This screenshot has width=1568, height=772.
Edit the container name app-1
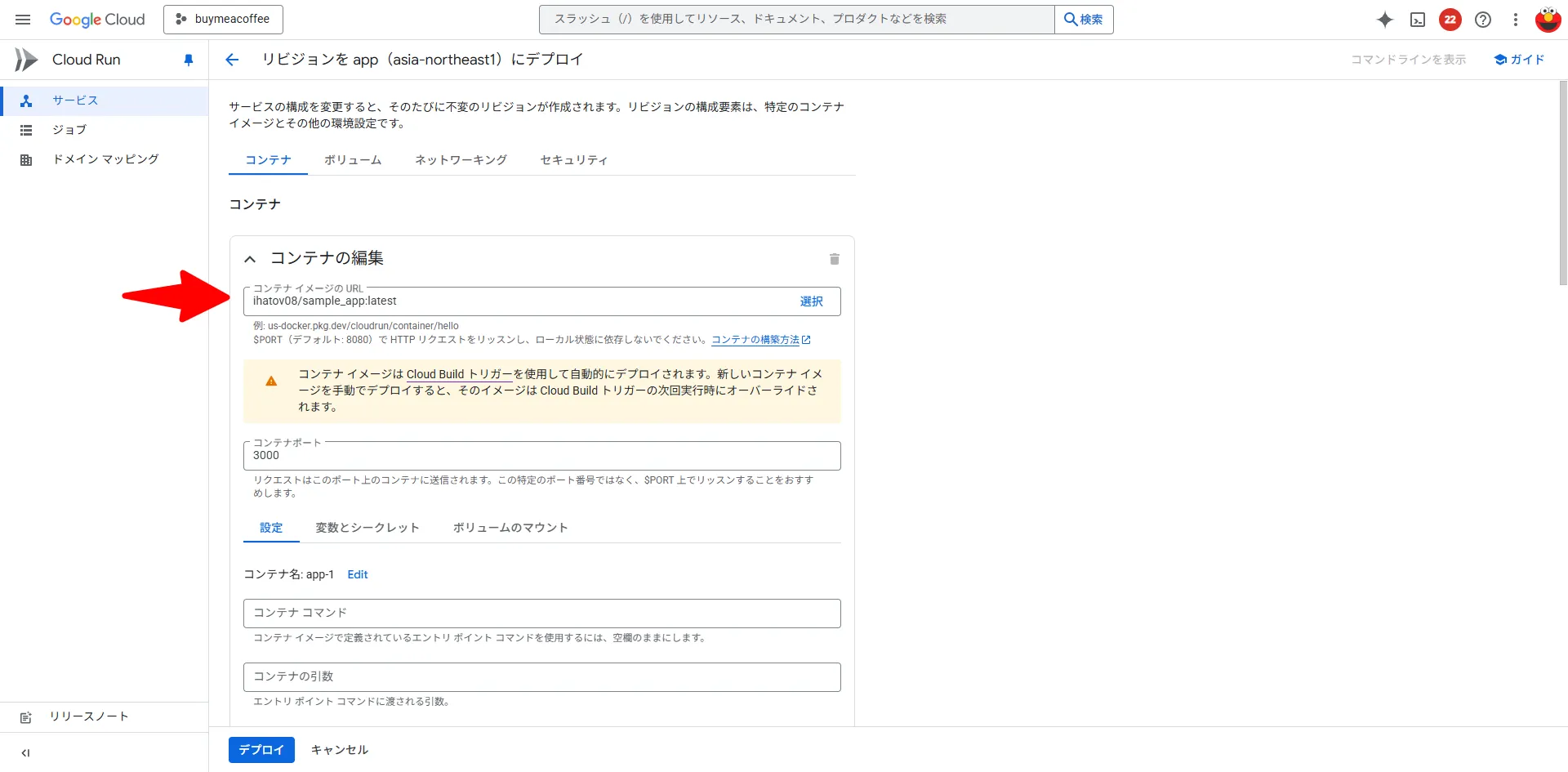coord(357,574)
